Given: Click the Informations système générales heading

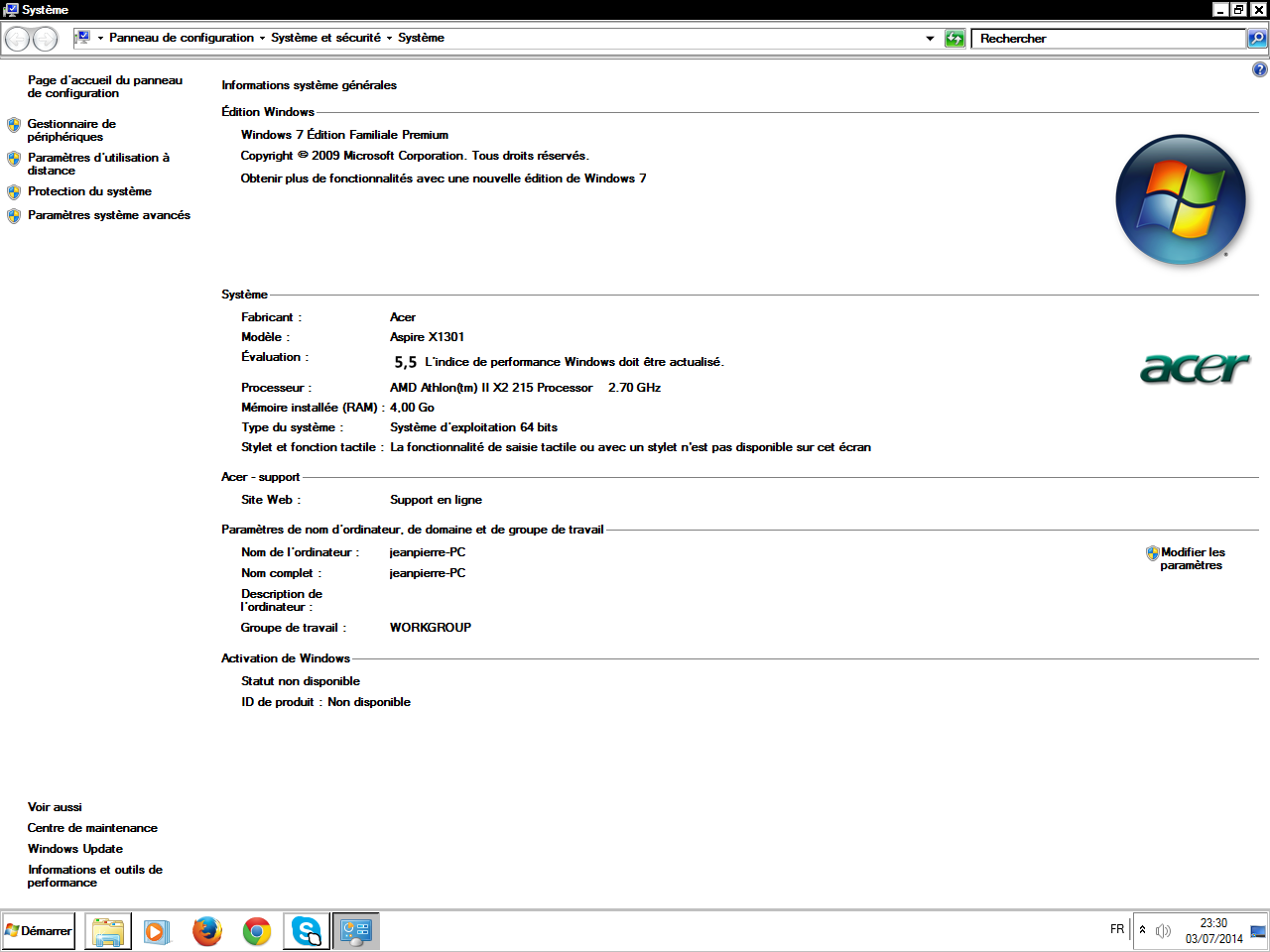Looking at the screenshot, I should (309, 85).
